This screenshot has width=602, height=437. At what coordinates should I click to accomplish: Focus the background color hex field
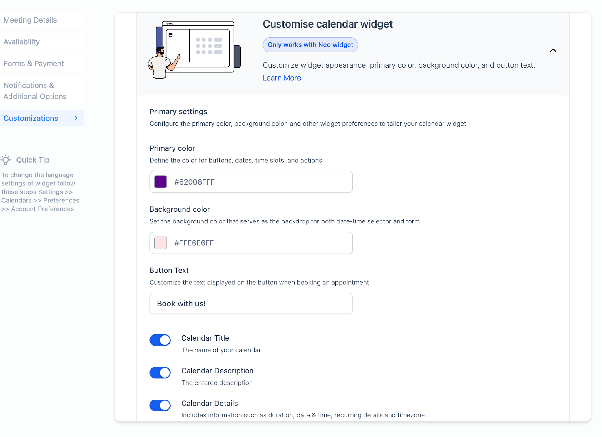251,243
